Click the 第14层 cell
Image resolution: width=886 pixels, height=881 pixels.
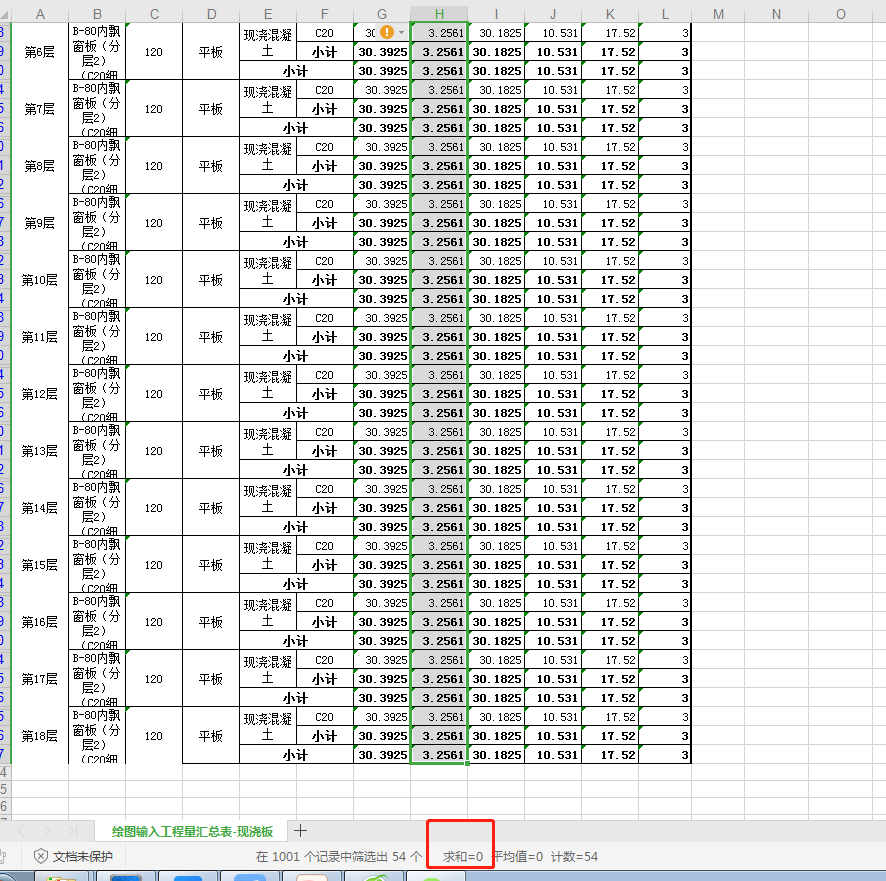40,508
